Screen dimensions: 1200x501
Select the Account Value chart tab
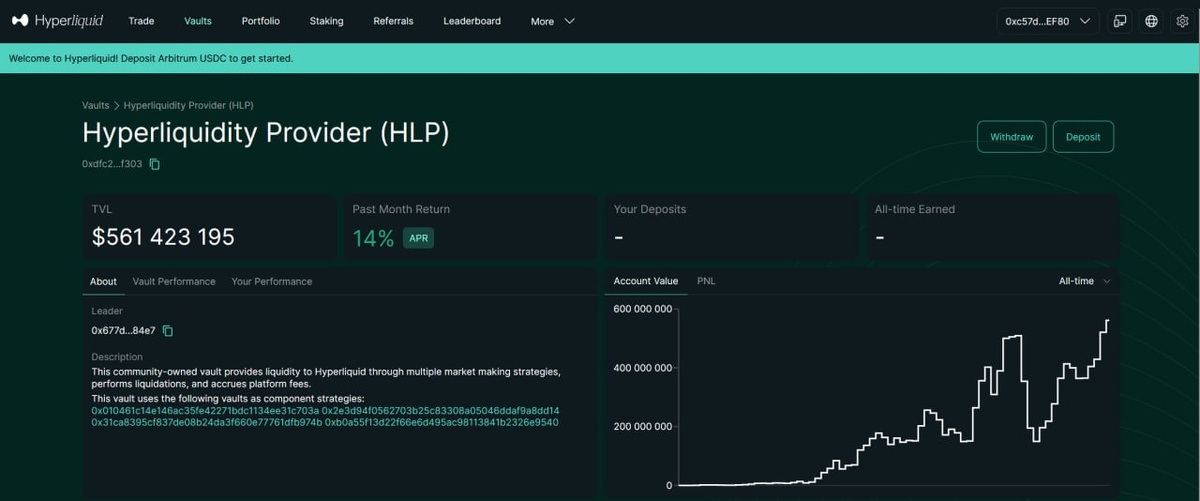click(x=646, y=282)
